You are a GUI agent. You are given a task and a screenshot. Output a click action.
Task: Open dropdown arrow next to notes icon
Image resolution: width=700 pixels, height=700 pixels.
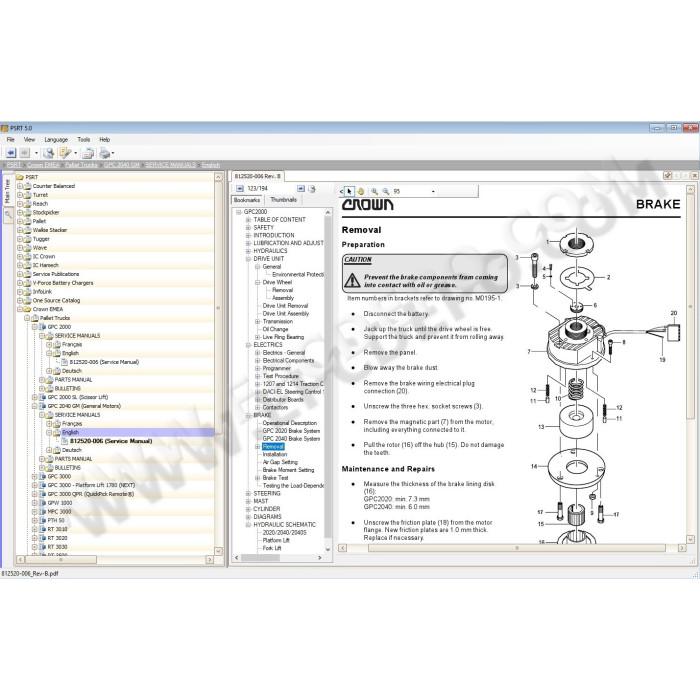click(x=75, y=154)
